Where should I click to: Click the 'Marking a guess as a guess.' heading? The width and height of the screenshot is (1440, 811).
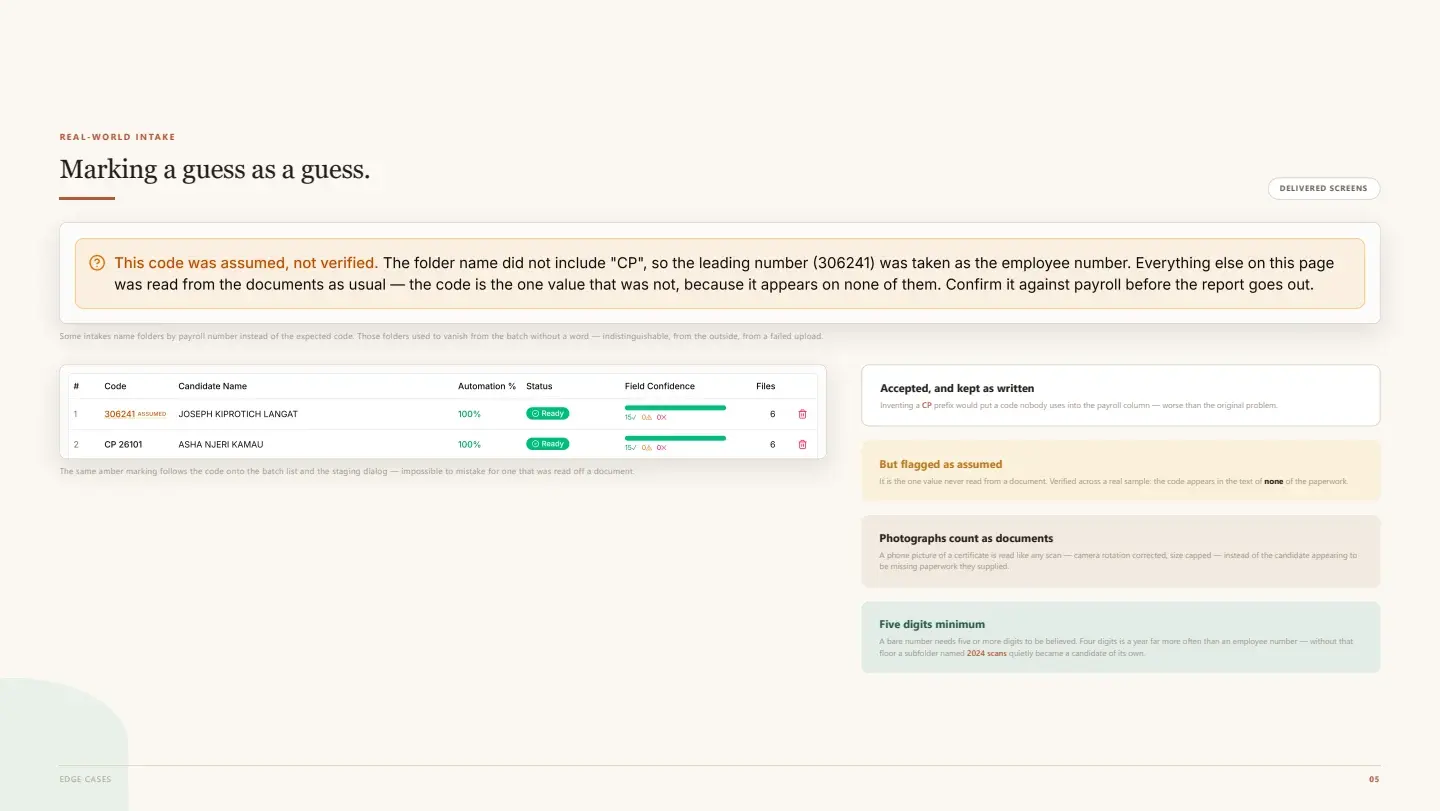[215, 170]
